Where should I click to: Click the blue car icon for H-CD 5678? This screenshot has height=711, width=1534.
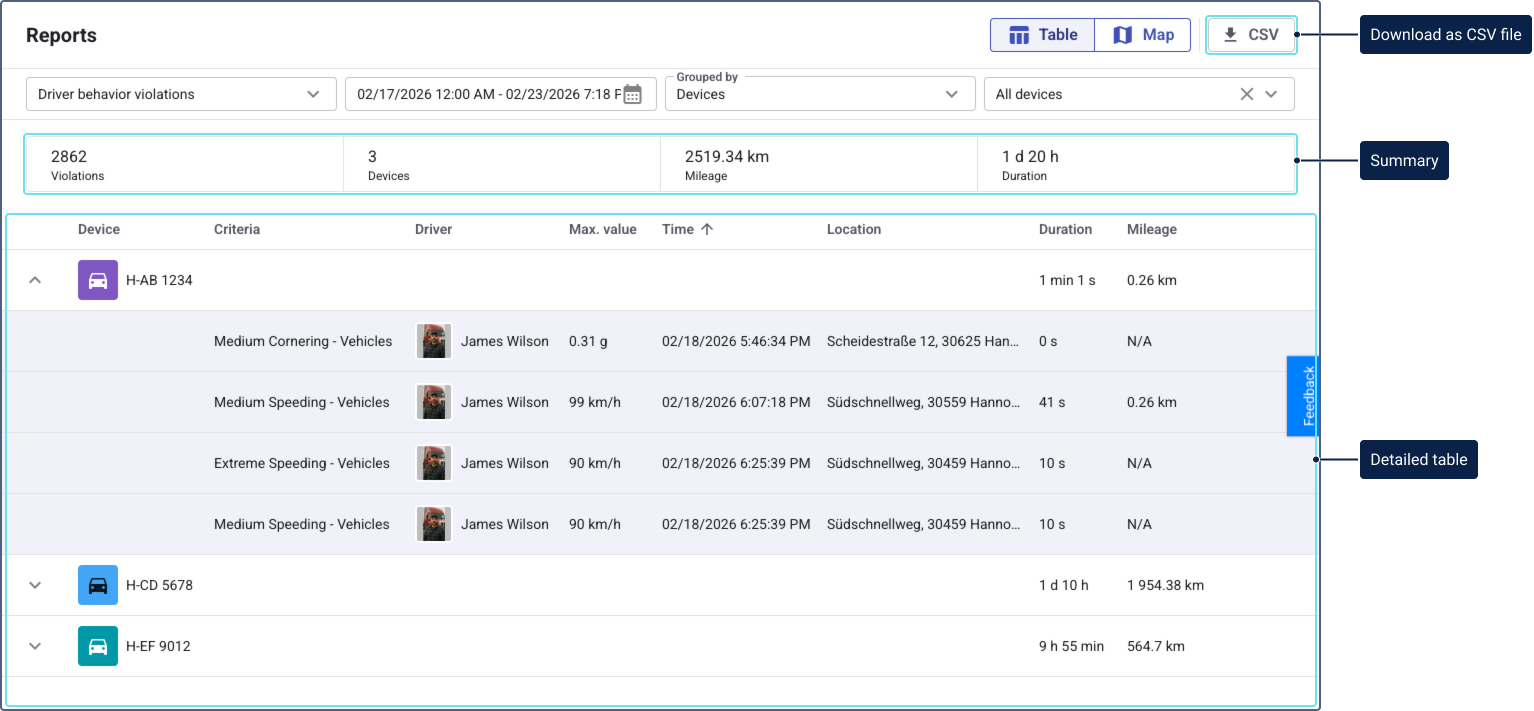click(98, 585)
